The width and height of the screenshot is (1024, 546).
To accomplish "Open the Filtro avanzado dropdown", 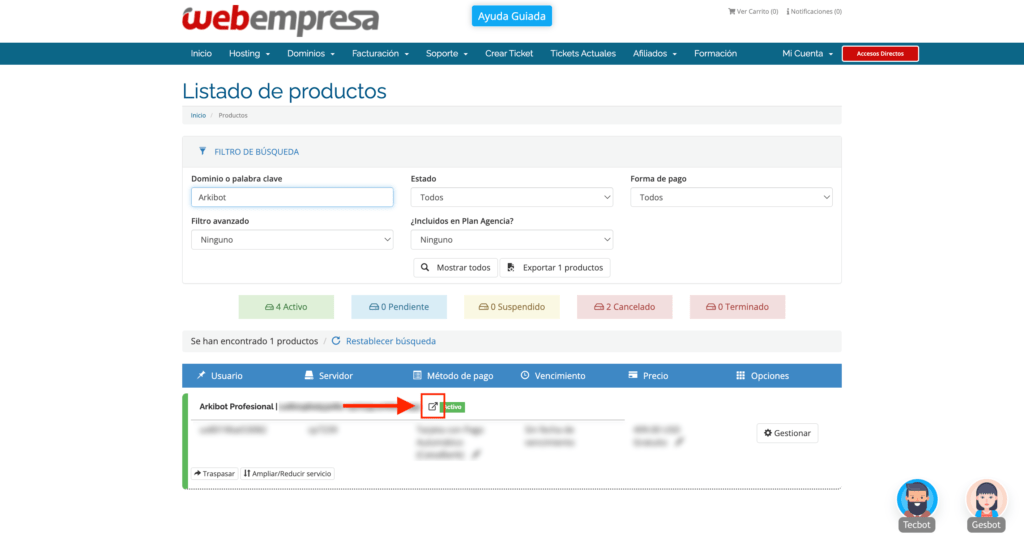I will pyautogui.click(x=292, y=240).
